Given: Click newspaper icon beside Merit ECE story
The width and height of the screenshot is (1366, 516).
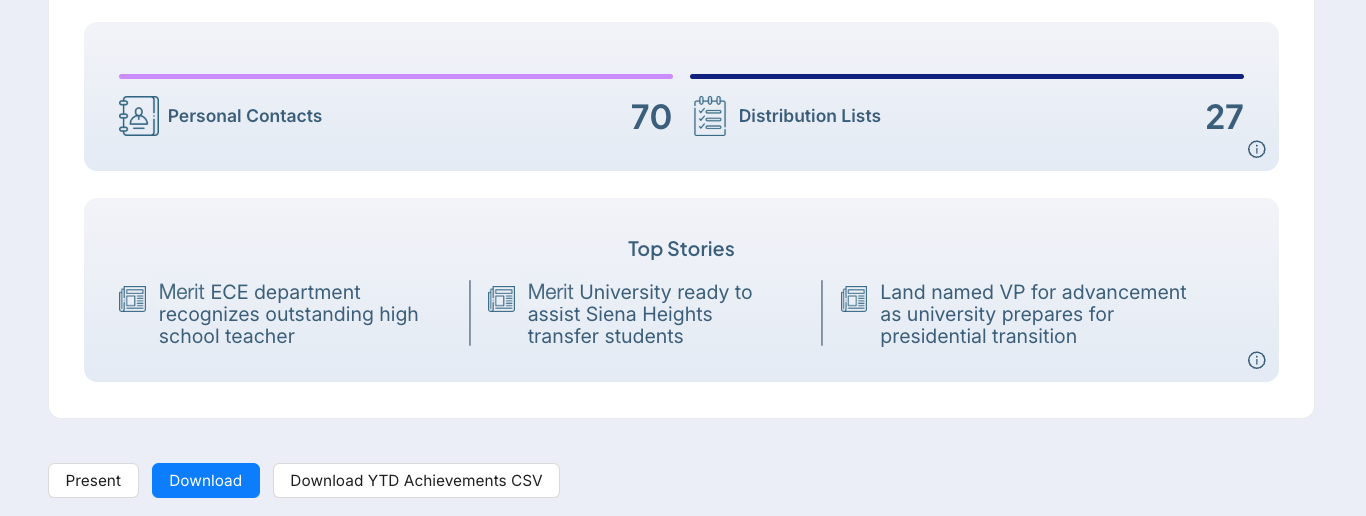Looking at the screenshot, I should (x=132, y=299).
